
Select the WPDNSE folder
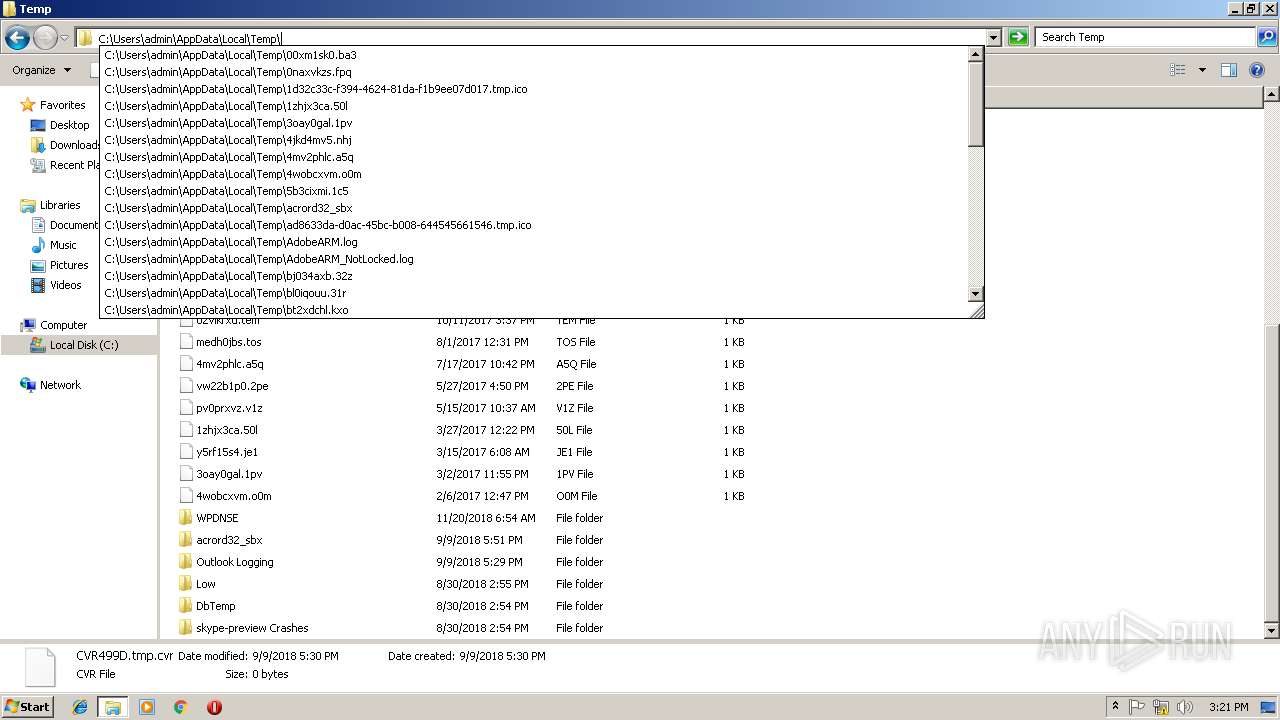point(218,518)
